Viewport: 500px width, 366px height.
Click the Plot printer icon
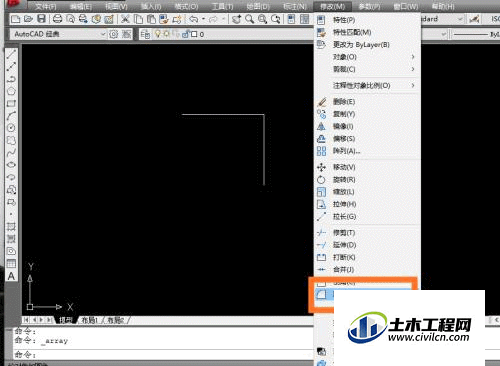tap(58, 19)
